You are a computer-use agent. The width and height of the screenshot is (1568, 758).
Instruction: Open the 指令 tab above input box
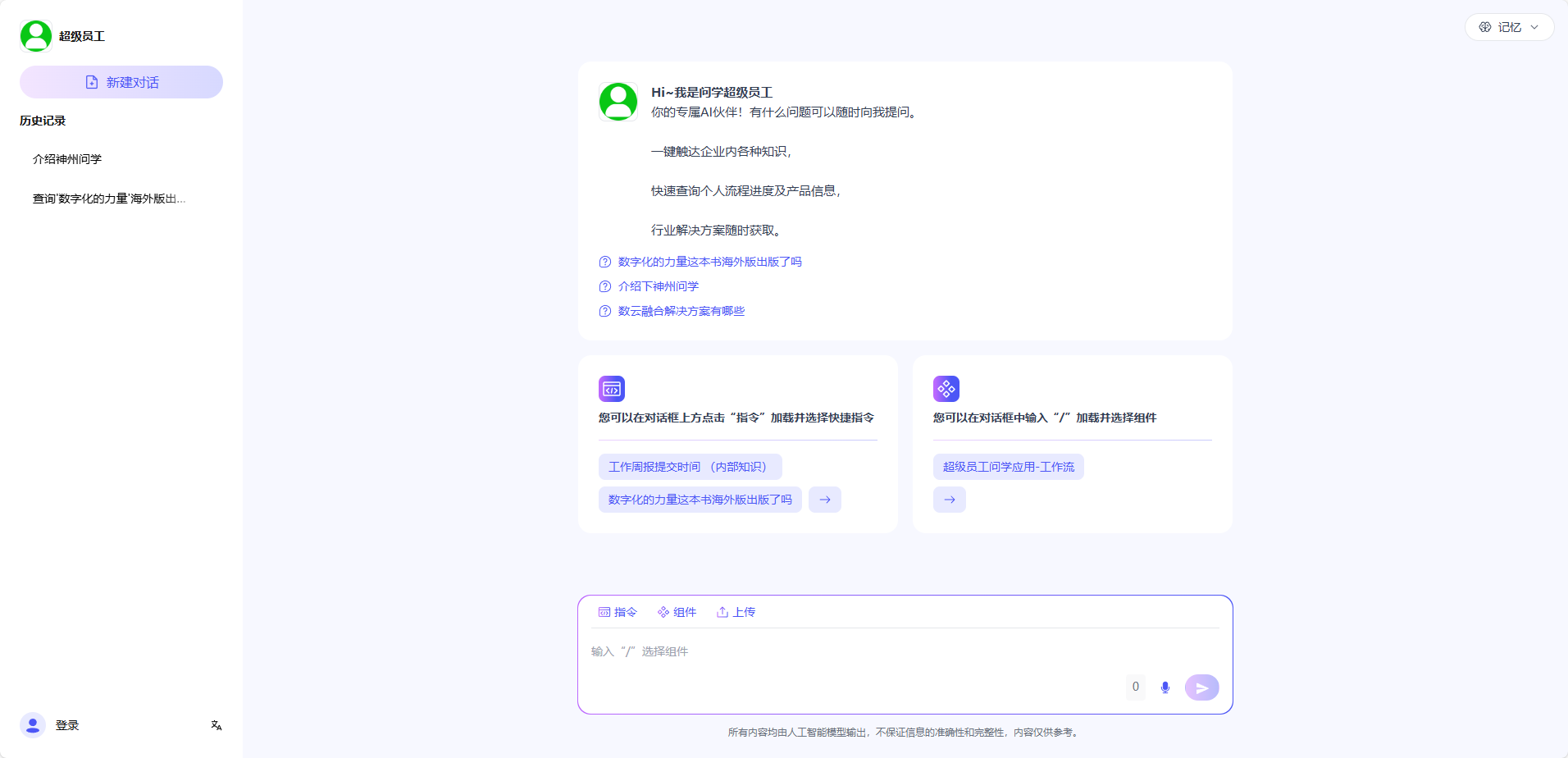click(x=618, y=612)
